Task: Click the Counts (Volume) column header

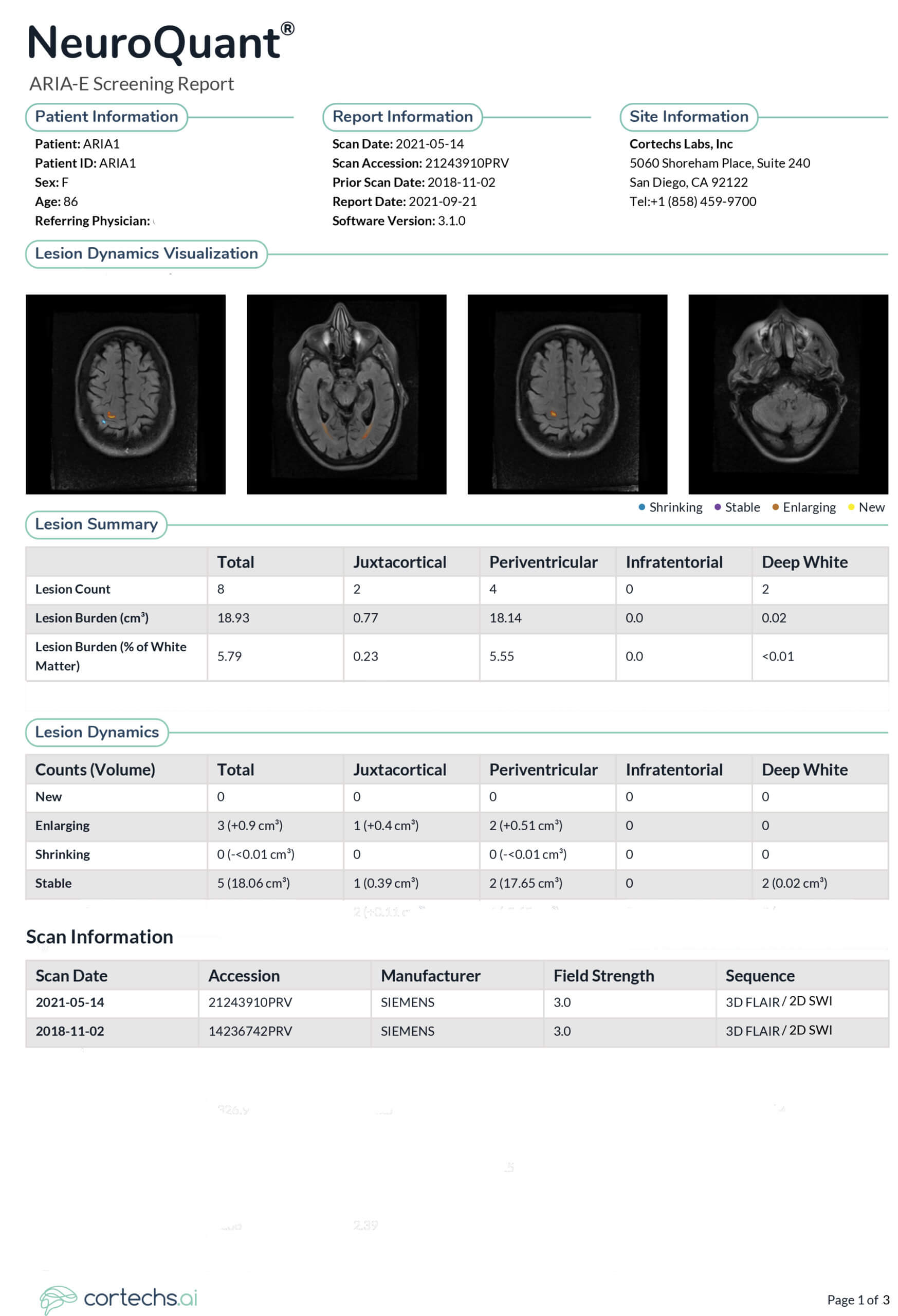Action: tap(95, 770)
